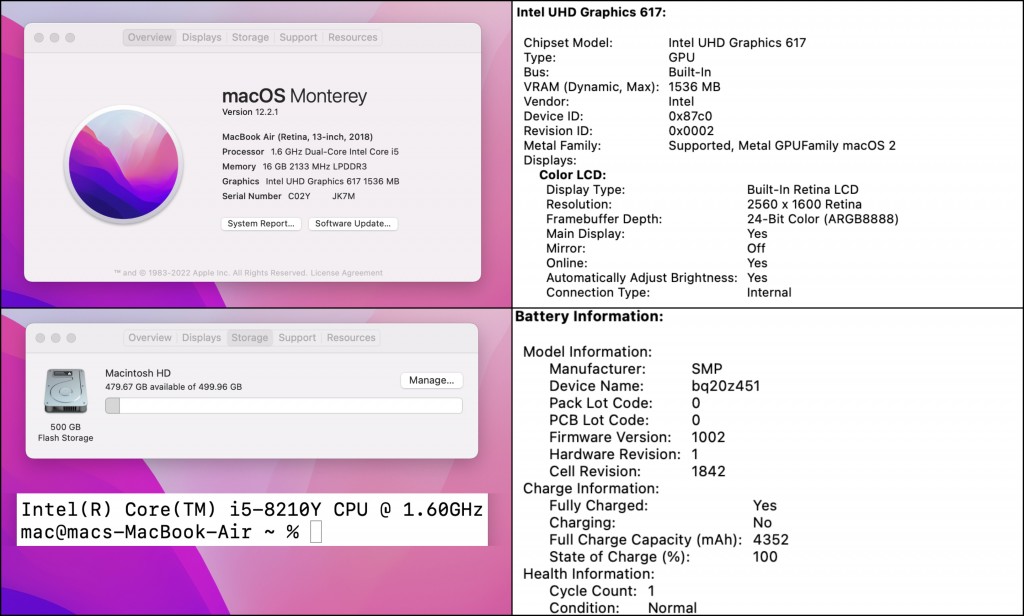Click the Device Name value "bq20z451"
Viewport: 1024px width, 616px height.
click(x=726, y=386)
